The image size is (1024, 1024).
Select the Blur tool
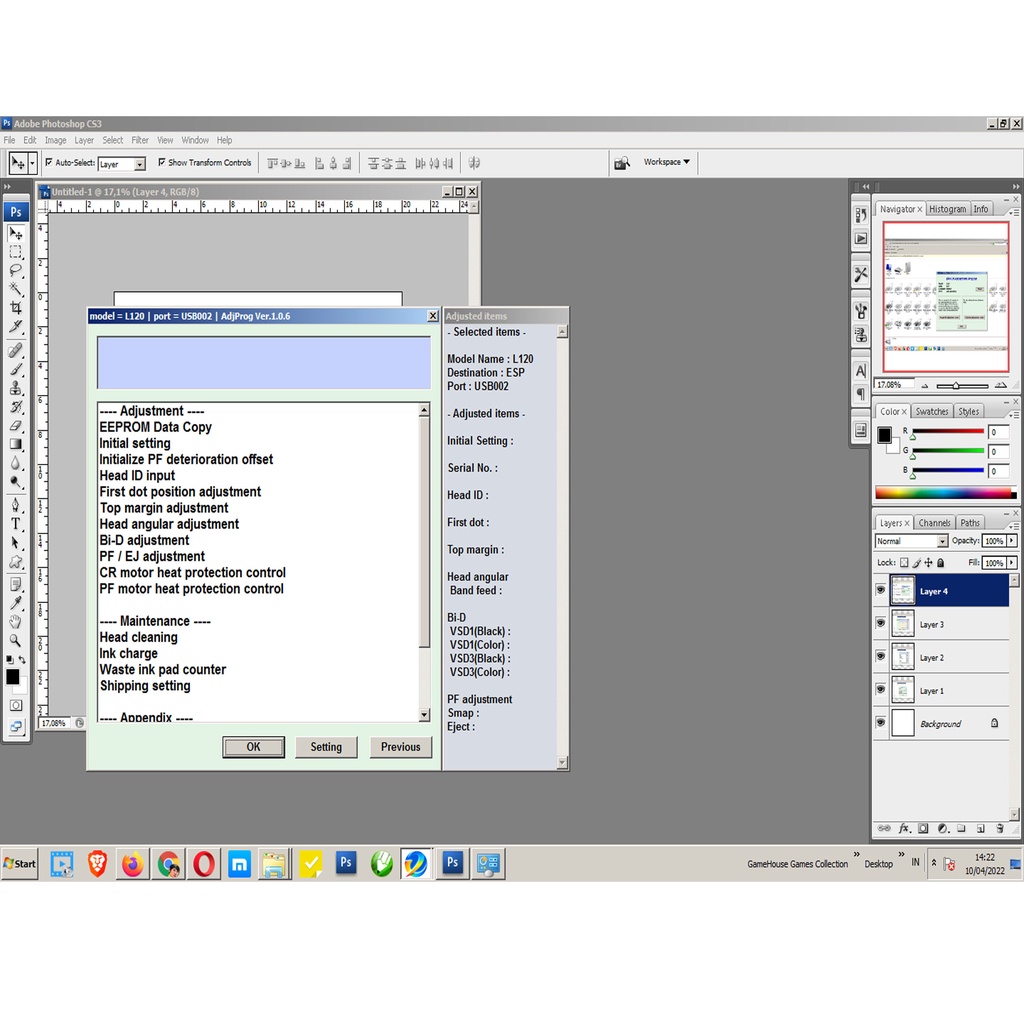click(x=16, y=463)
